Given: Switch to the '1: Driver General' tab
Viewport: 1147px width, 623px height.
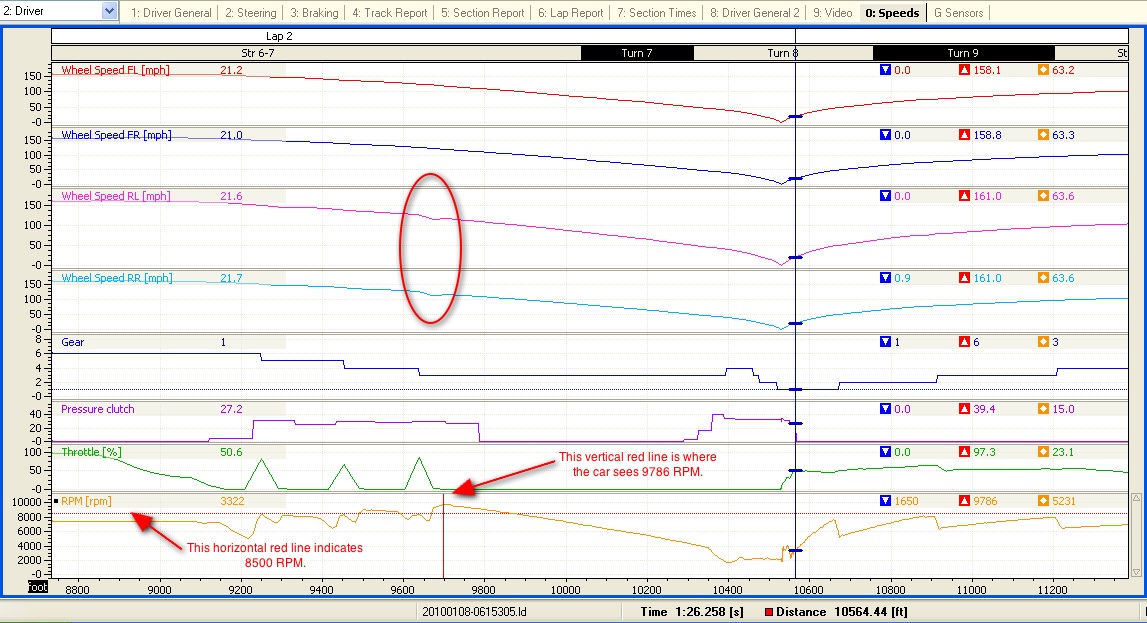Looking at the screenshot, I should pyautogui.click(x=171, y=13).
